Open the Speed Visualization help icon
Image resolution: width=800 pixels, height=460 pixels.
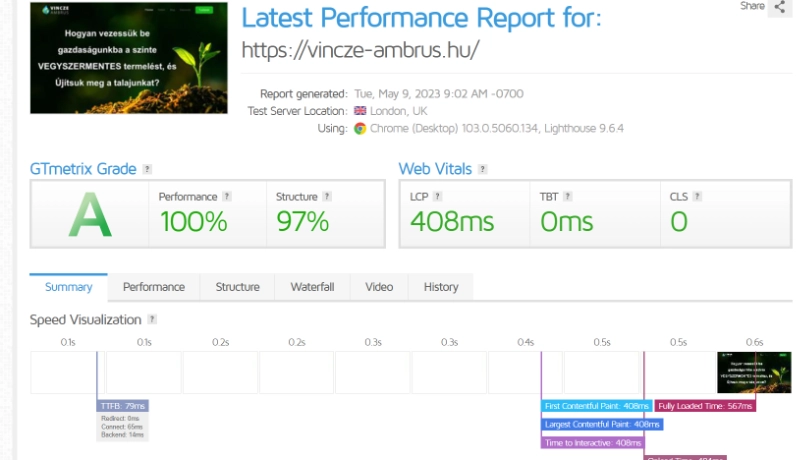pyautogui.click(x=152, y=320)
